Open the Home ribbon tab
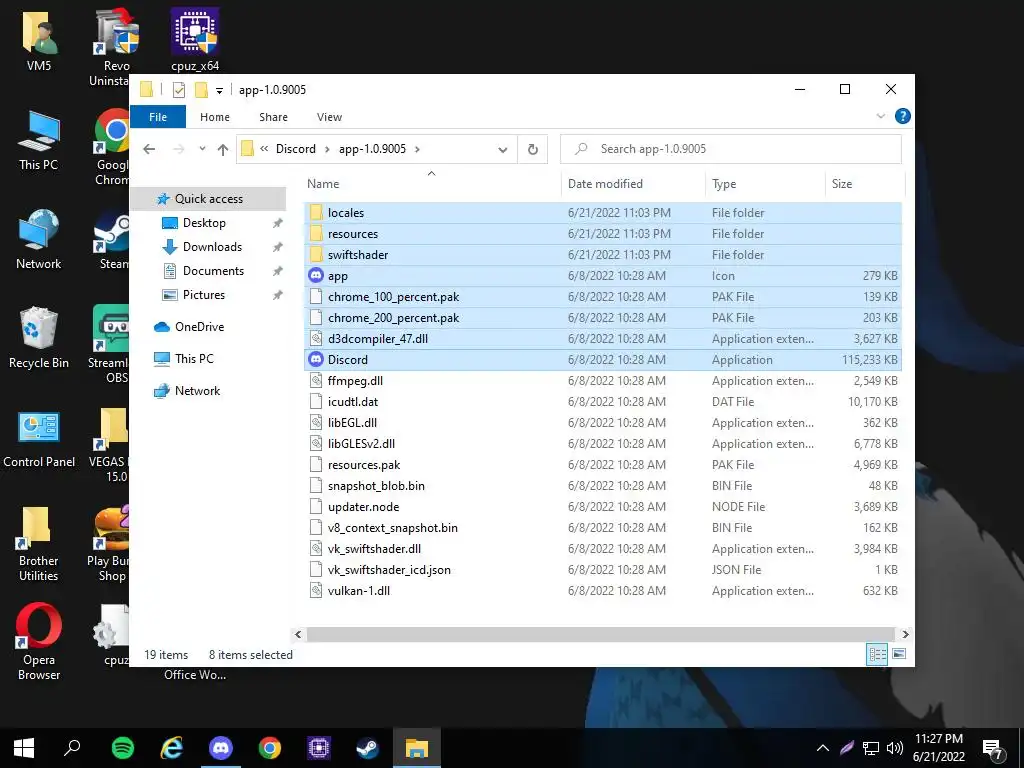This screenshot has width=1024, height=768. click(x=215, y=117)
